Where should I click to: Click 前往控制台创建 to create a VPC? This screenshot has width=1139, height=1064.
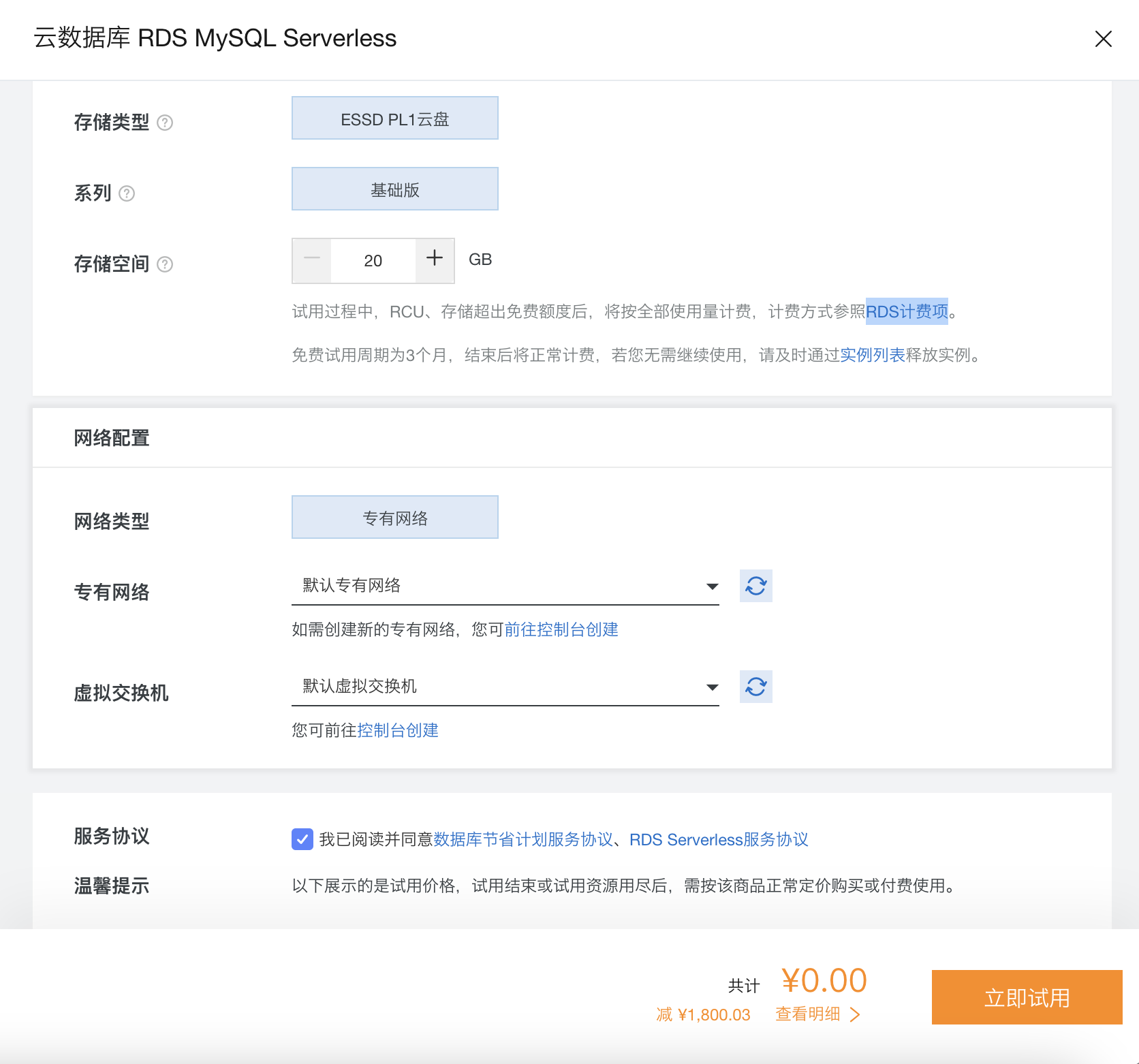[561, 629]
